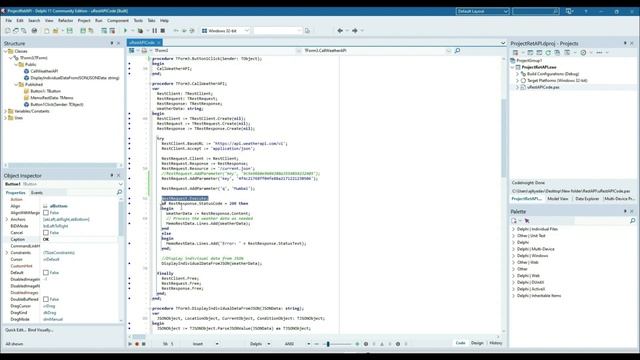The width and height of the screenshot is (640, 360).
Task: Click the Palette arrow cursor tool icon
Action: 527,220
